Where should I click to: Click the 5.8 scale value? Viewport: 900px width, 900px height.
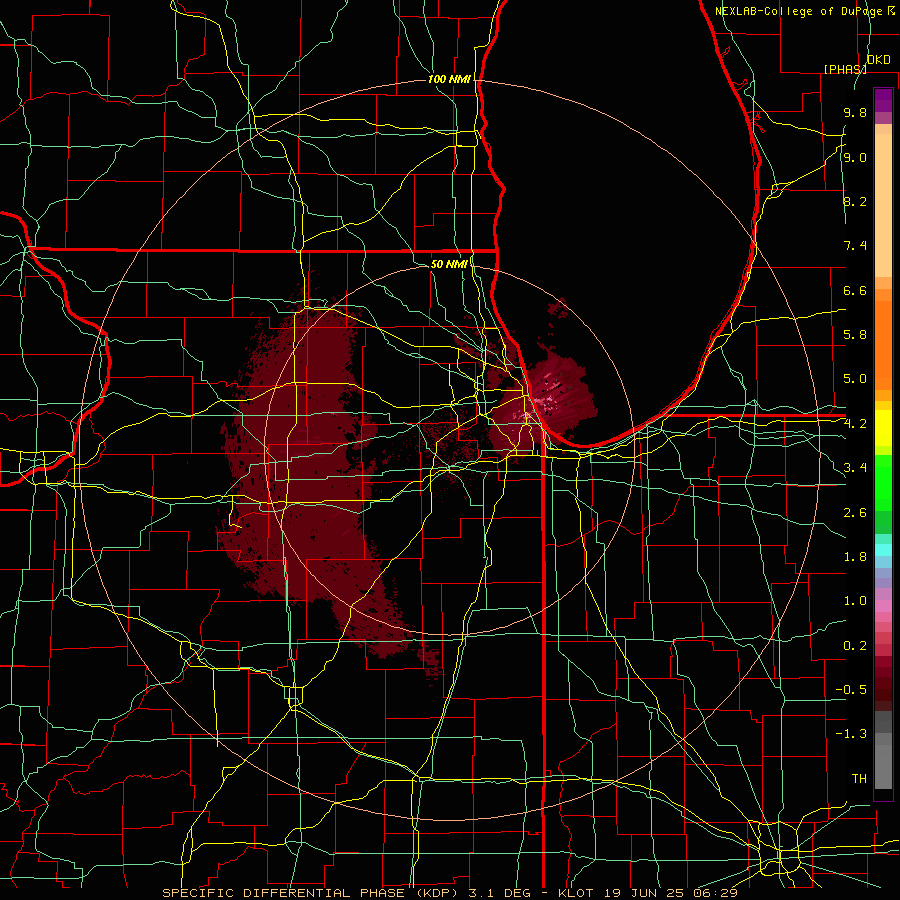point(855,335)
